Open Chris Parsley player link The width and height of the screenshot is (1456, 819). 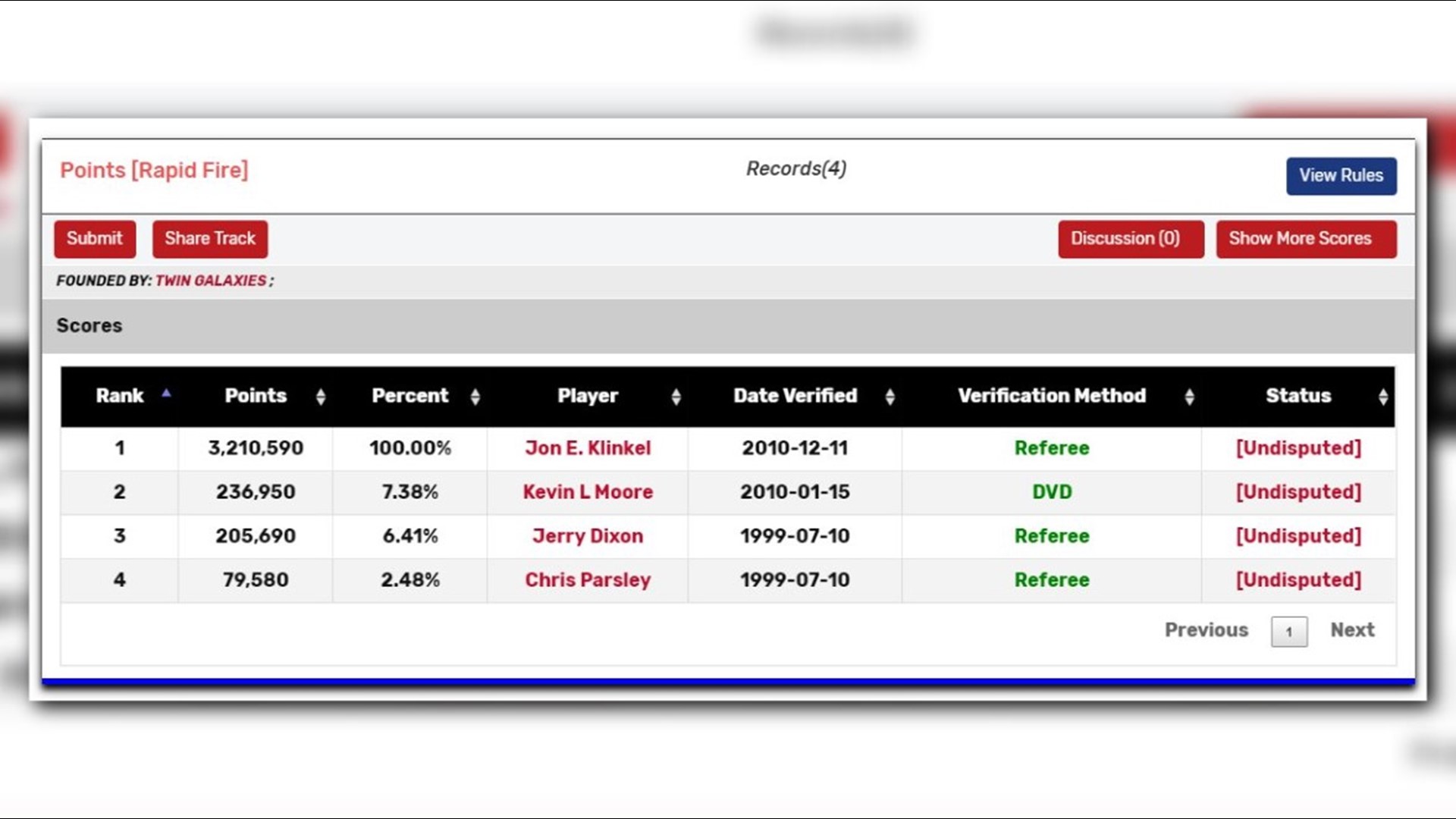click(588, 580)
